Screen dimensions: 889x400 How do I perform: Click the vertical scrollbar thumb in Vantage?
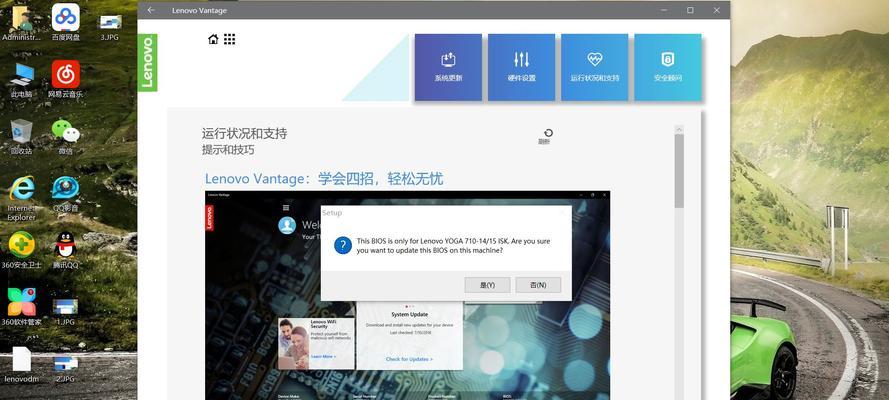click(679, 170)
